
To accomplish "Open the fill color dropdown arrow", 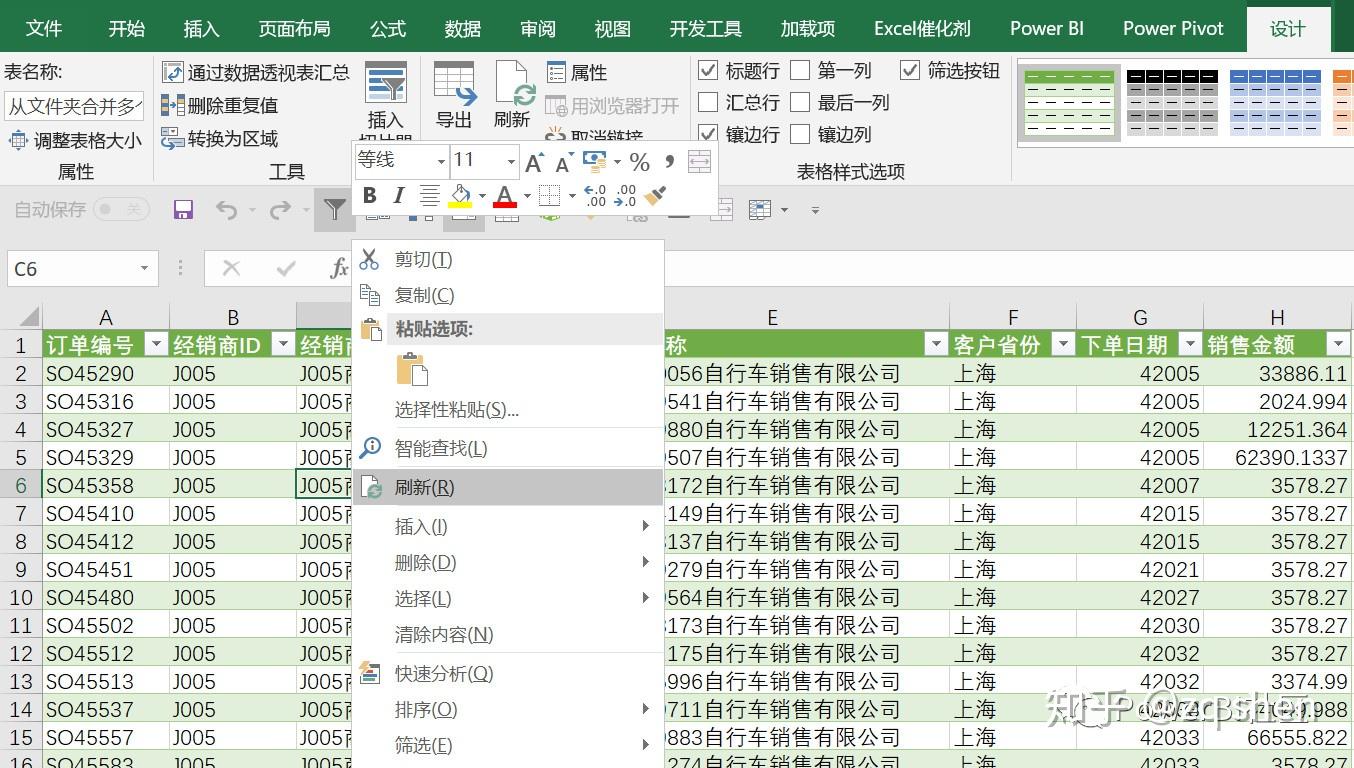I will (482, 196).
